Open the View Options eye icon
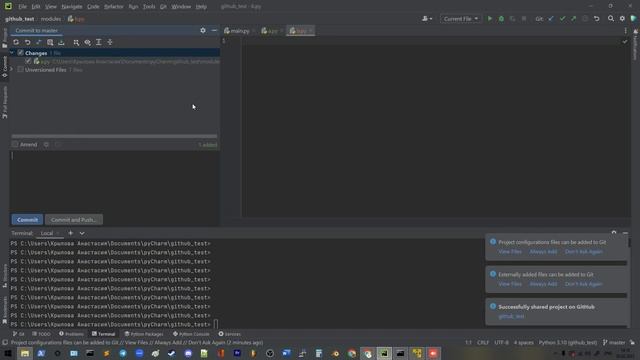This screenshot has width=640, height=360. click(x=87, y=42)
